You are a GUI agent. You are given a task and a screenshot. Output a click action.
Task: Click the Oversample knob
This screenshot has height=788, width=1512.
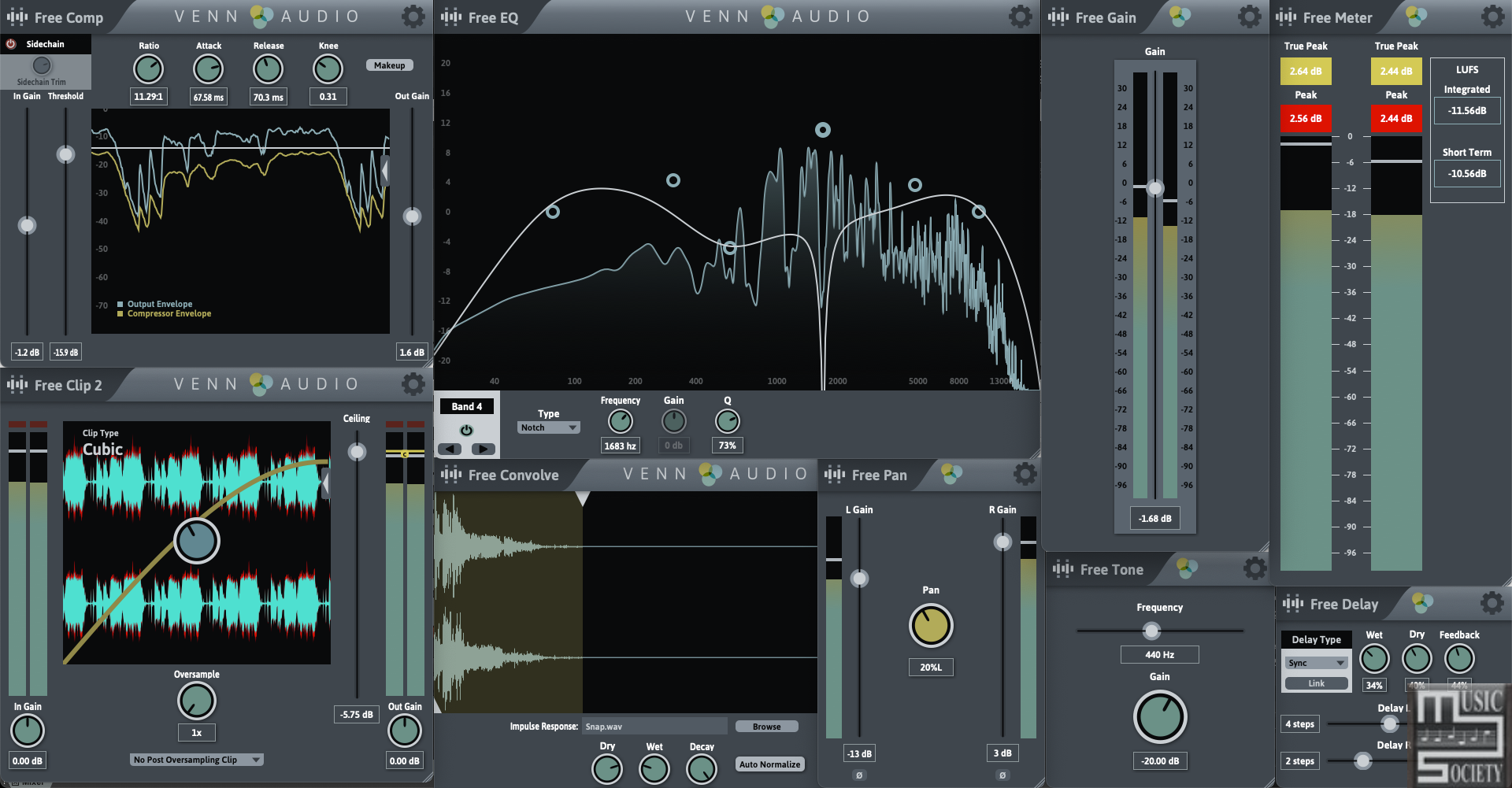click(197, 701)
